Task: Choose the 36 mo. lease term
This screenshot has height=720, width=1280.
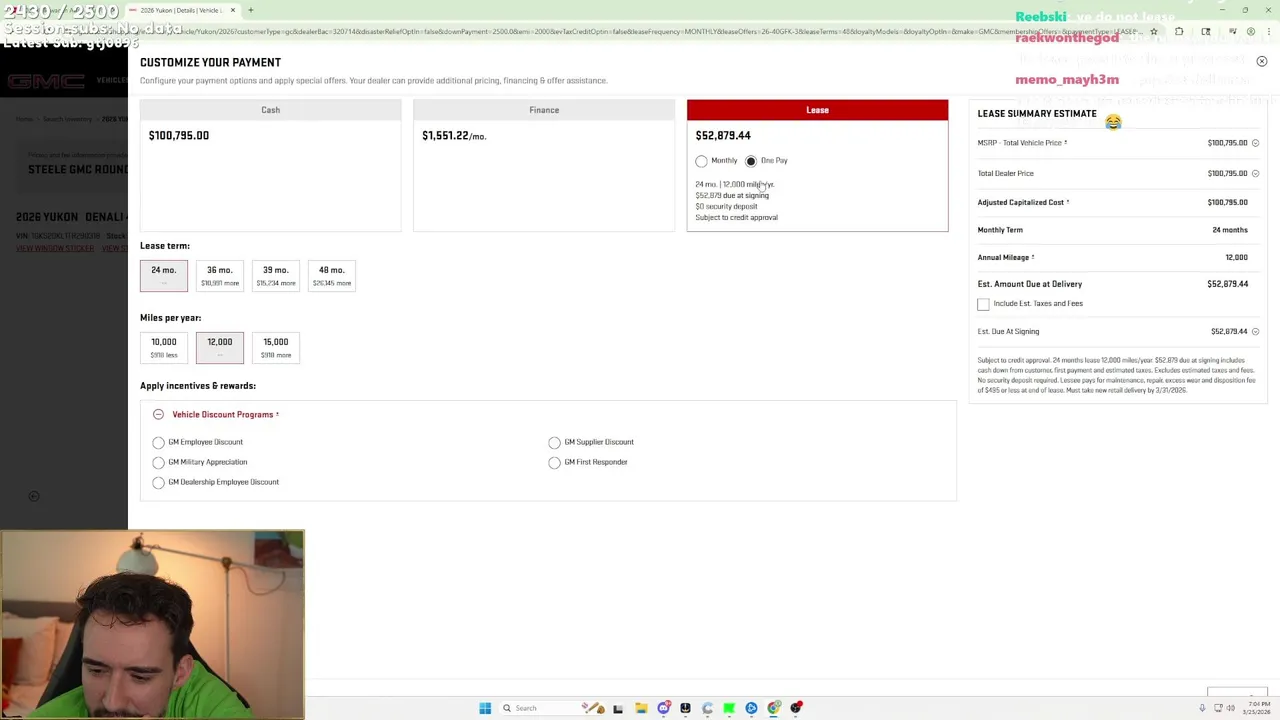Action: pyautogui.click(x=219, y=276)
